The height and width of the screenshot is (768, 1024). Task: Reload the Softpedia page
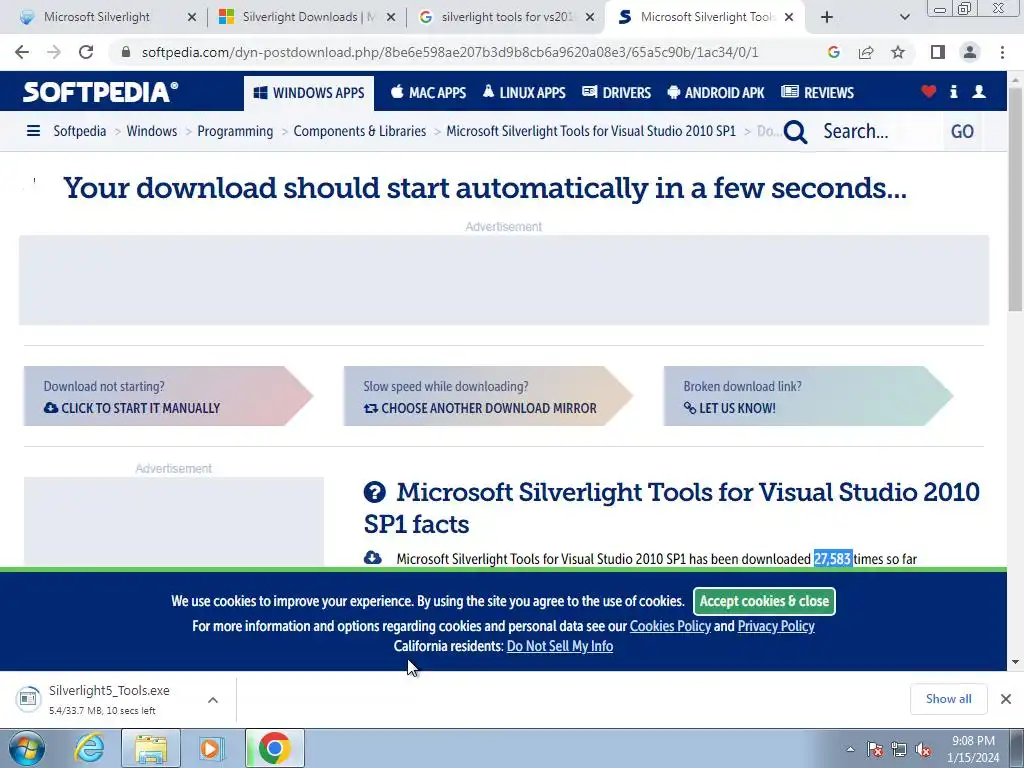point(86,52)
